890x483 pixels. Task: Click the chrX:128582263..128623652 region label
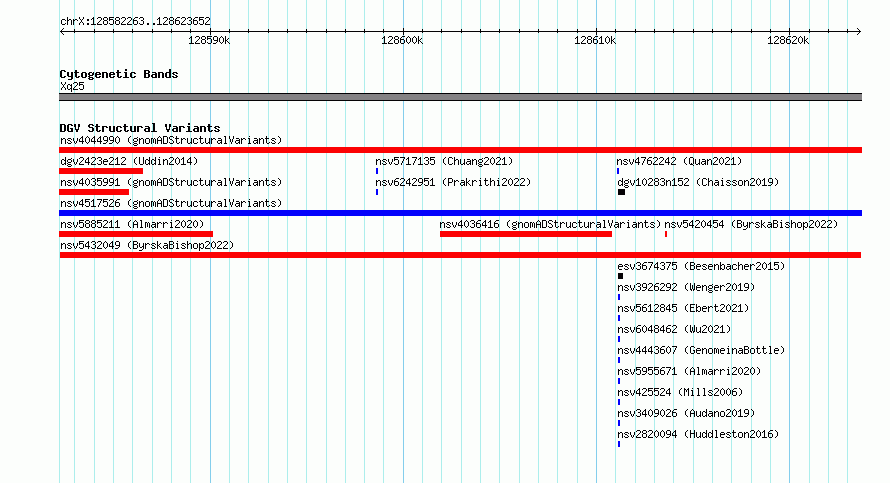click(x=135, y=22)
